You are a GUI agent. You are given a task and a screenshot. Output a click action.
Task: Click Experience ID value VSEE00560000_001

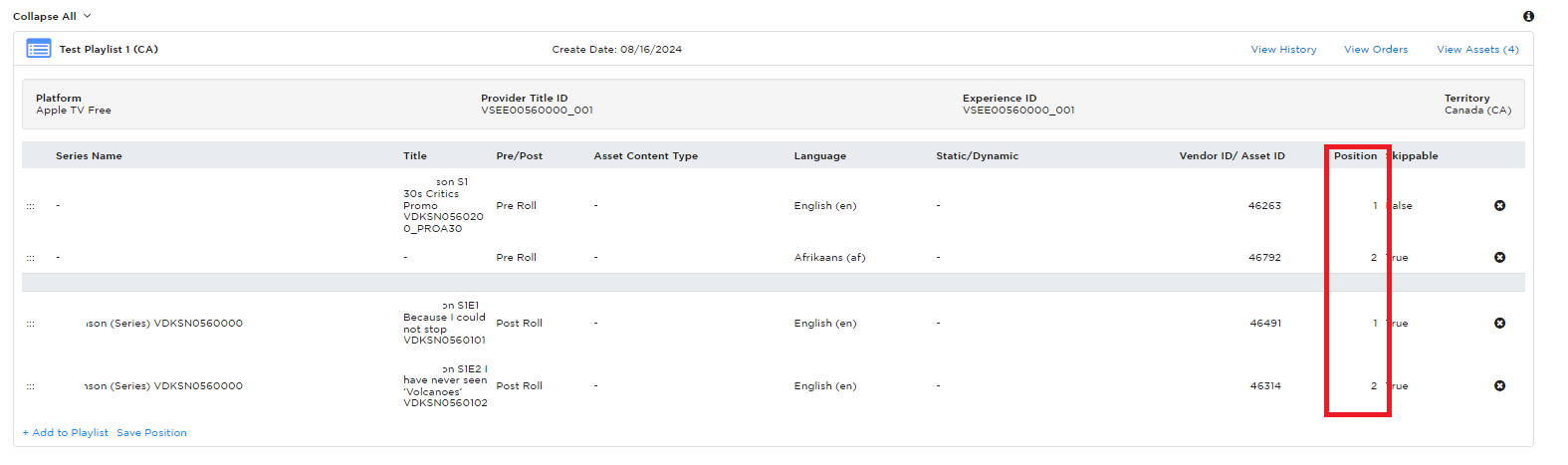1018,111
